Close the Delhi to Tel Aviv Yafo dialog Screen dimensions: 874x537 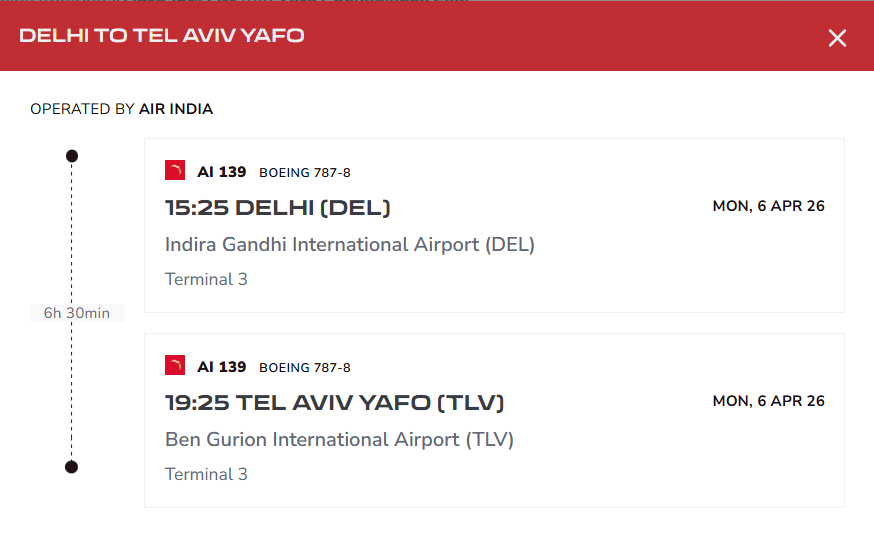pyautogui.click(x=837, y=38)
